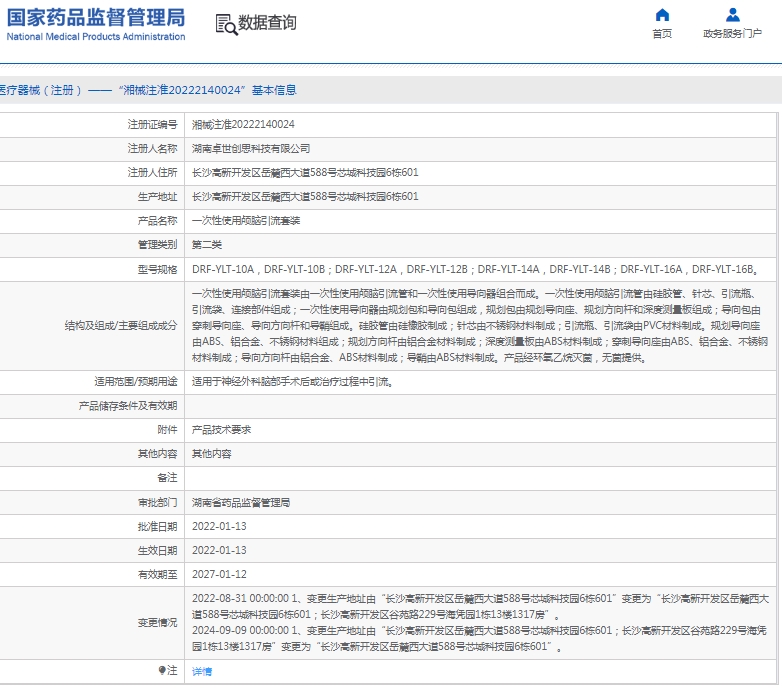This screenshot has height=689, width=782.
Task: Click the 备注 row label
Action: [167, 478]
